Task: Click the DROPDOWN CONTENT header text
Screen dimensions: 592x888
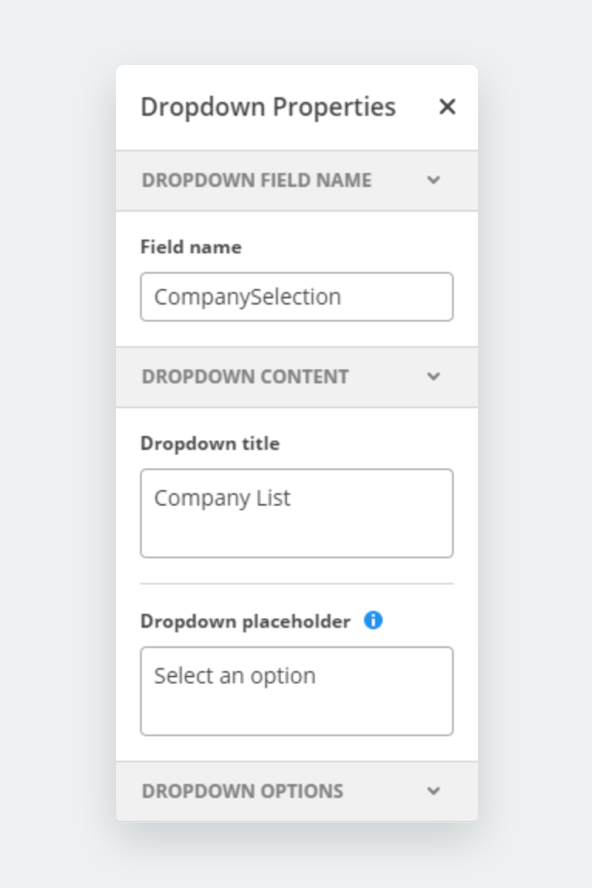Action: coord(245,377)
